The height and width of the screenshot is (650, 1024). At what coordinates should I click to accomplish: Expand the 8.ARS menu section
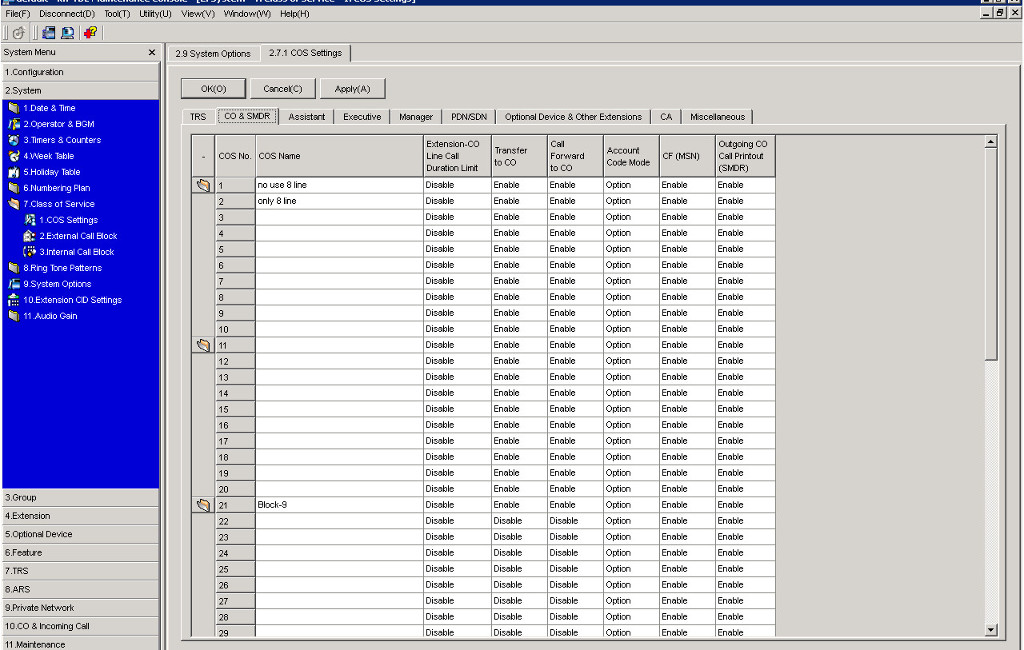(x=80, y=589)
